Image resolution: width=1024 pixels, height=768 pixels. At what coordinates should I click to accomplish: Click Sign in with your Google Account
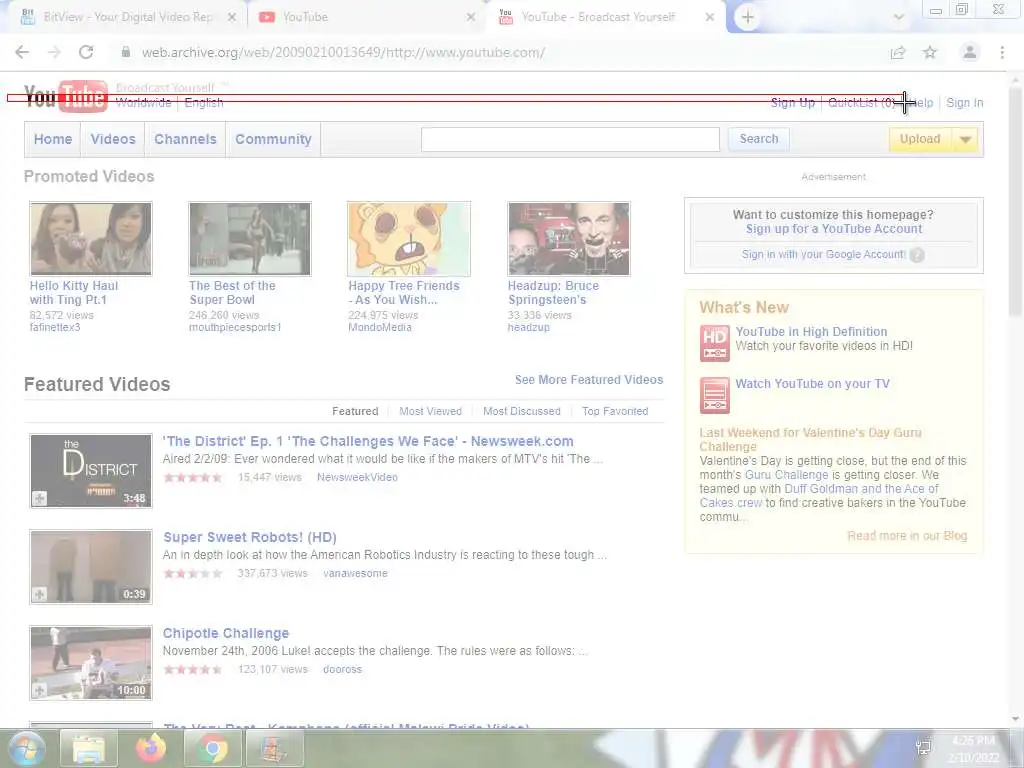coord(824,255)
